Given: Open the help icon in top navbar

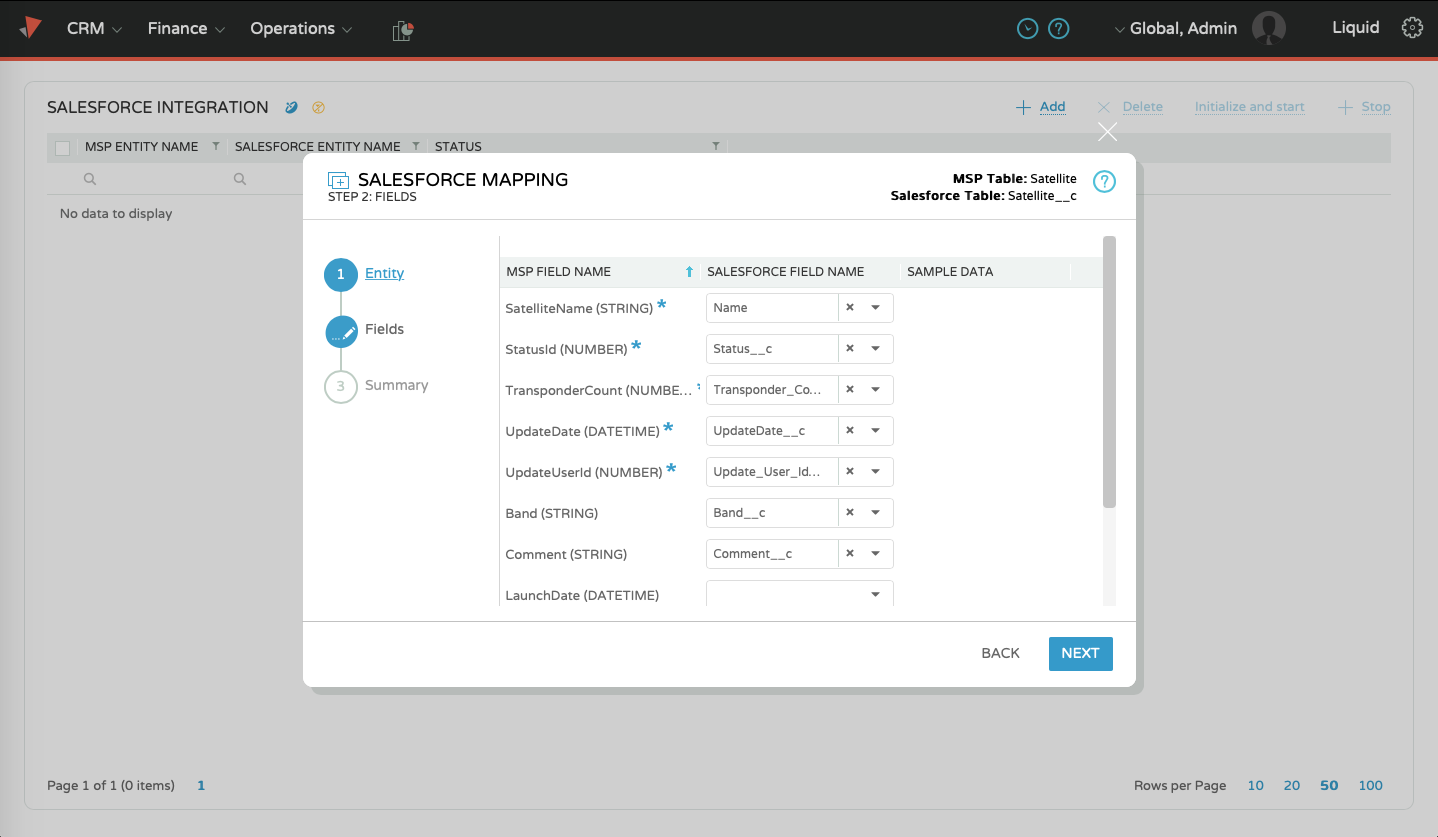Looking at the screenshot, I should tap(1058, 29).
